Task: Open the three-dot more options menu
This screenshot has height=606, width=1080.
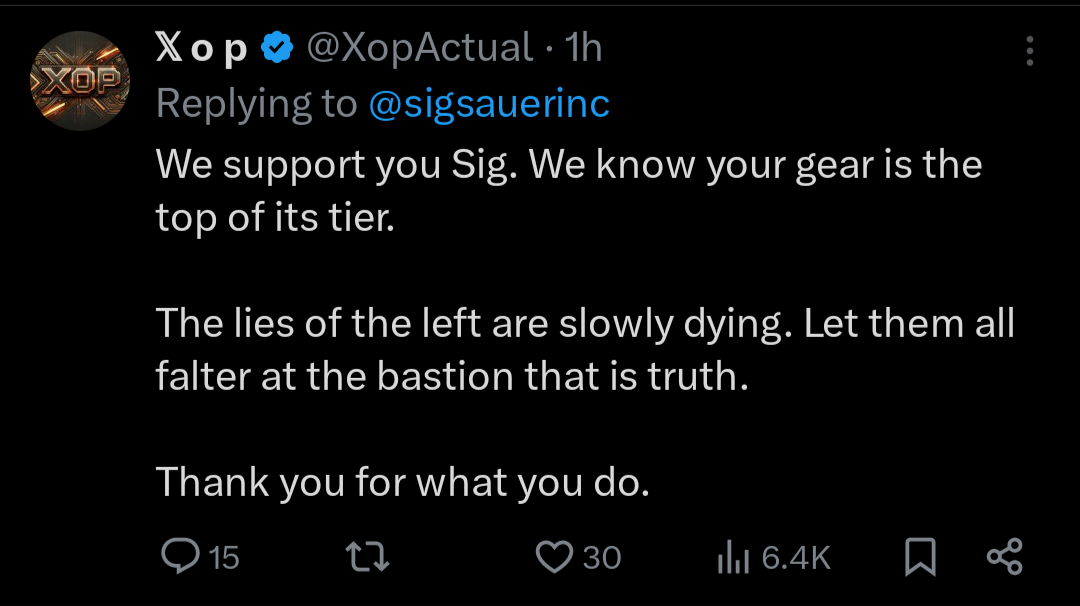Action: pyautogui.click(x=1030, y=52)
